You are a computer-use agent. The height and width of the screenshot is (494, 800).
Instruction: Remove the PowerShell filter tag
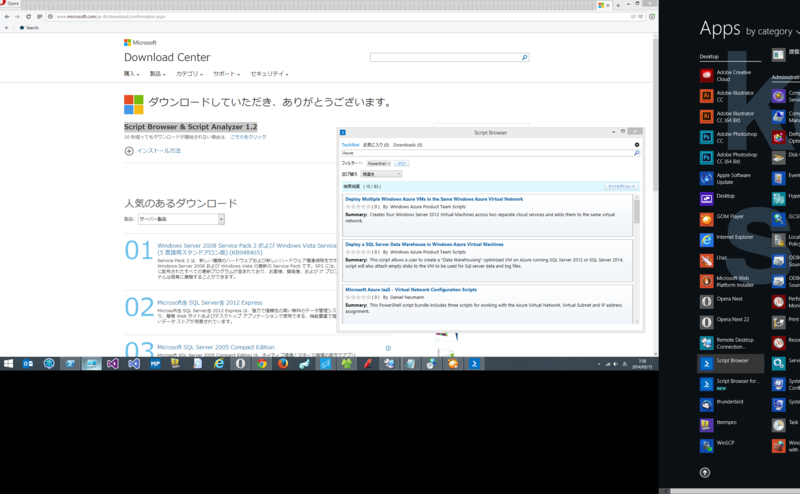click(389, 164)
